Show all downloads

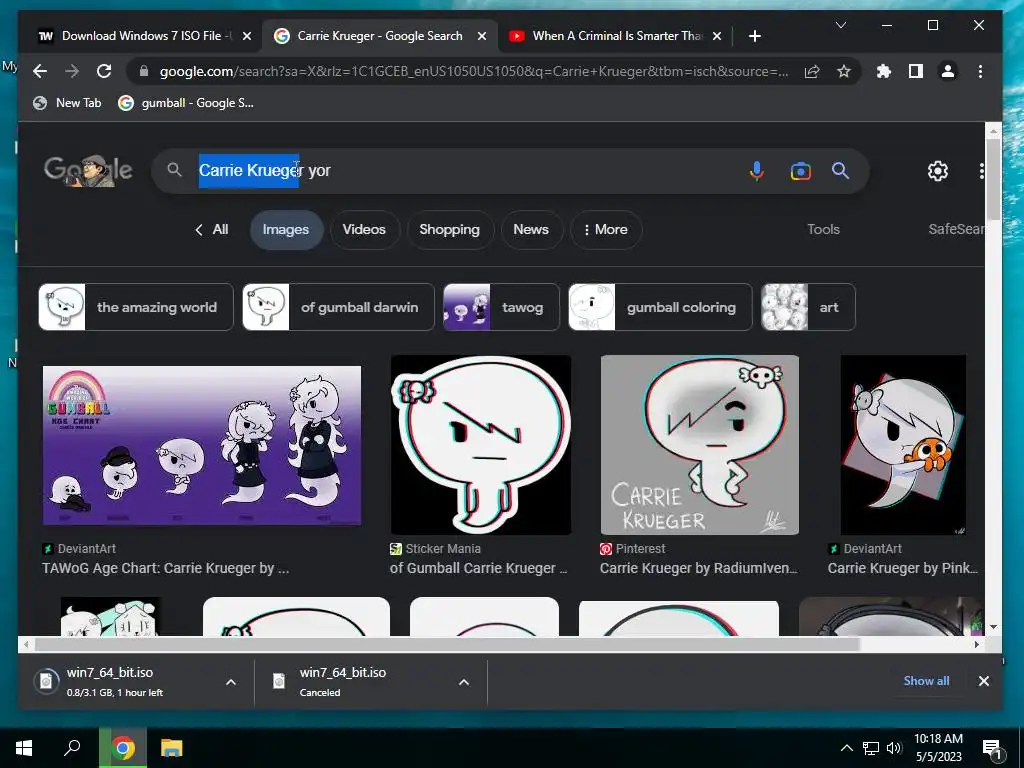click(926, 680)
